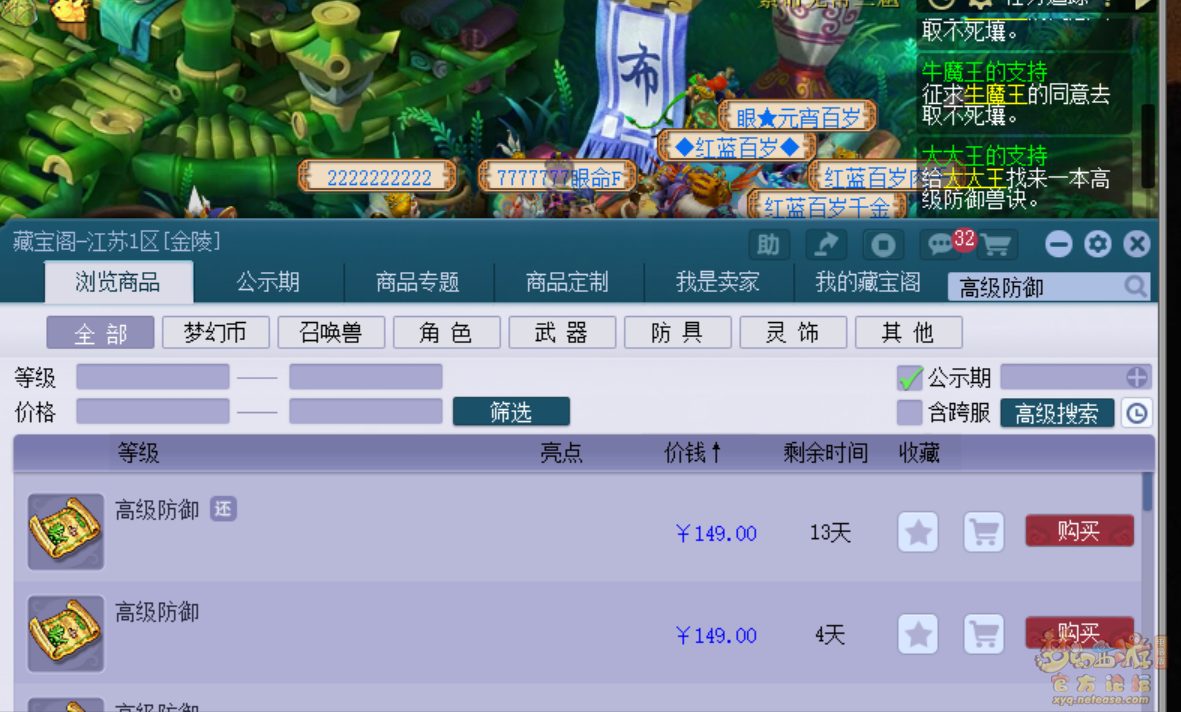Image resolution: width=1181 pixels, height=712 pixels.
Task: Click the maximum 价格 input field
Action: click(x=366, y=412)
